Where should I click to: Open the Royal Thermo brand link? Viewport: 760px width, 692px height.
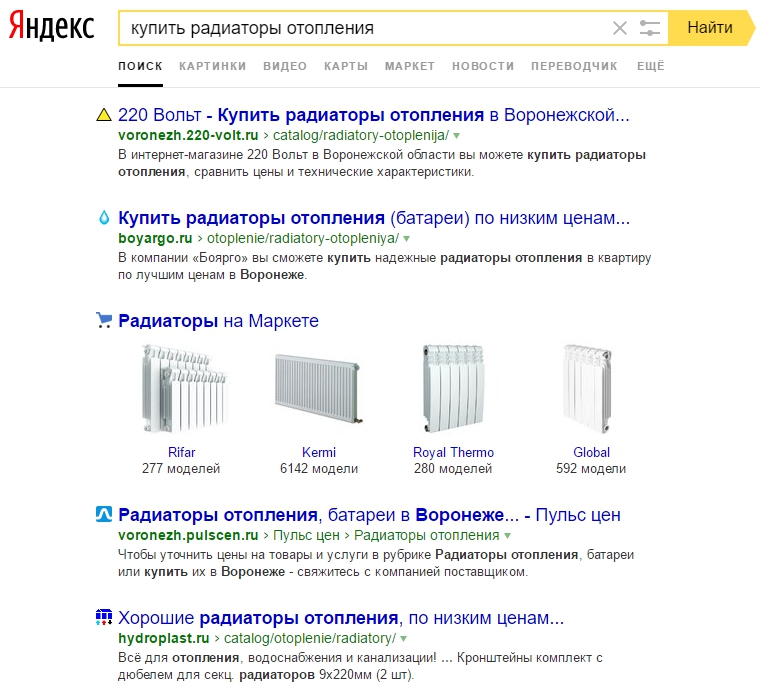(x=453, y=452)
